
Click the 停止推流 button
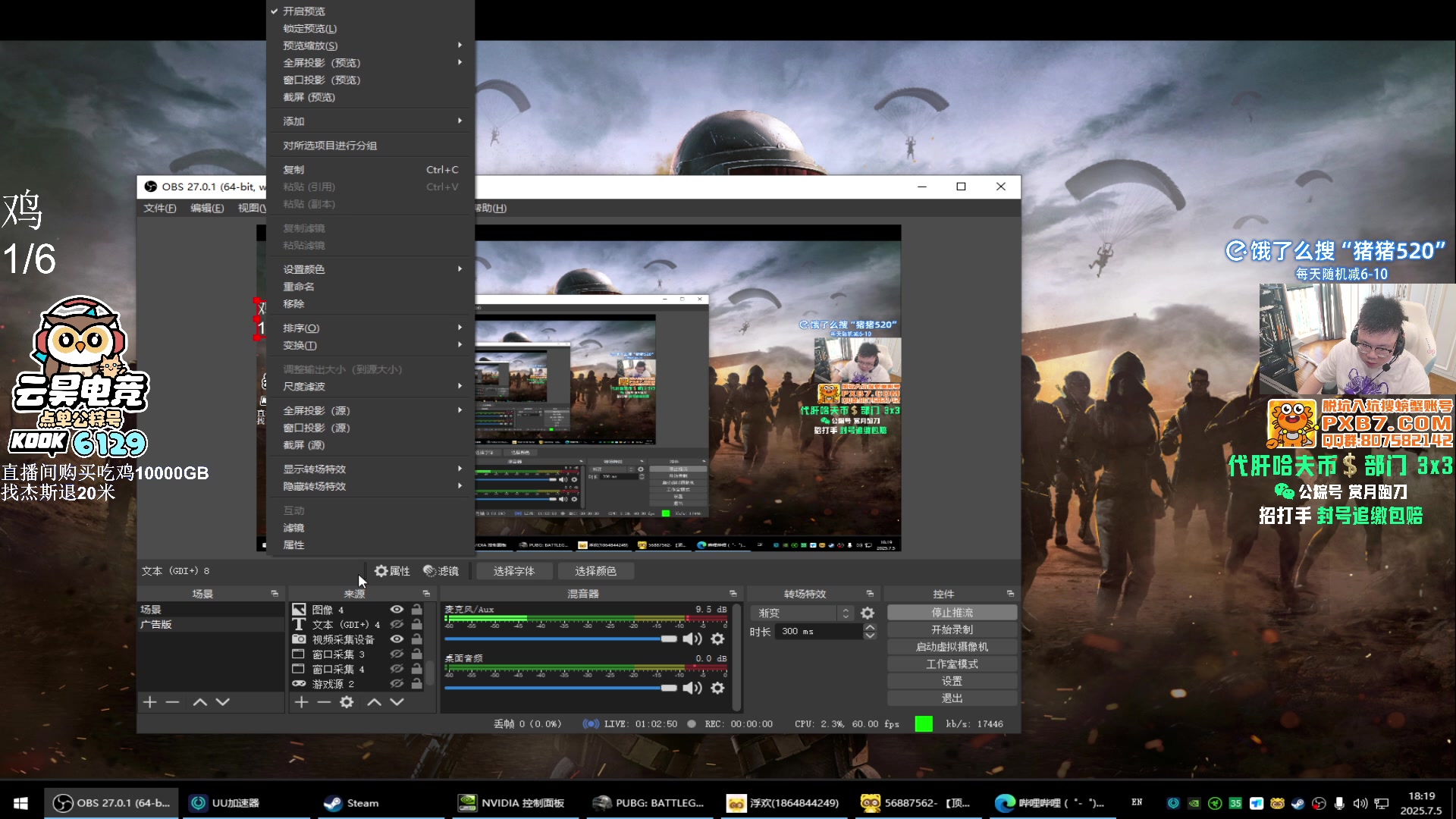point(952,613)
